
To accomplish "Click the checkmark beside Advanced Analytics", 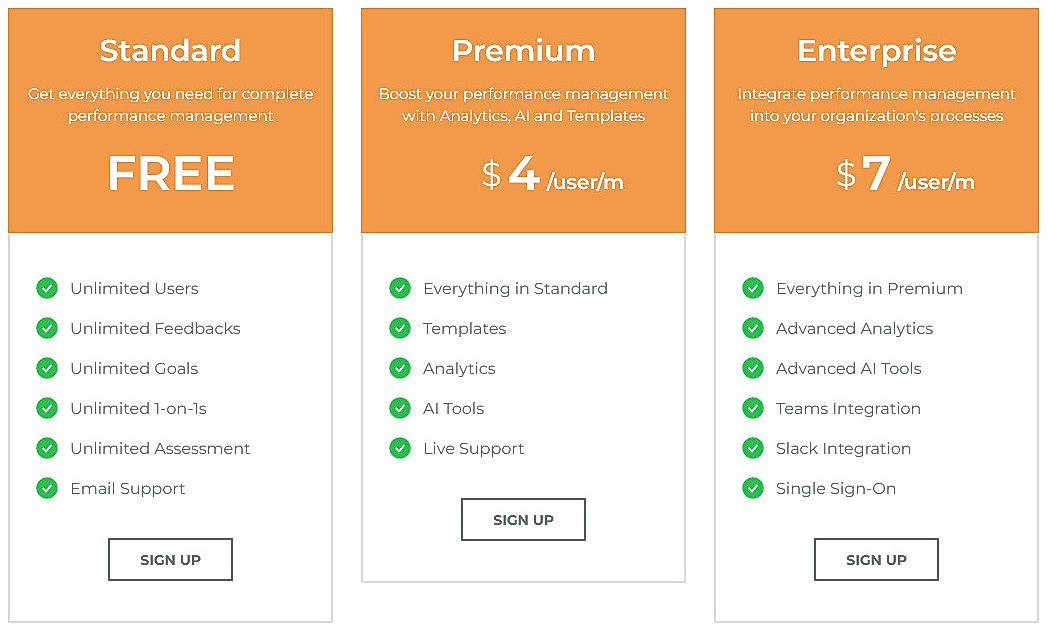I will (753, 328).
